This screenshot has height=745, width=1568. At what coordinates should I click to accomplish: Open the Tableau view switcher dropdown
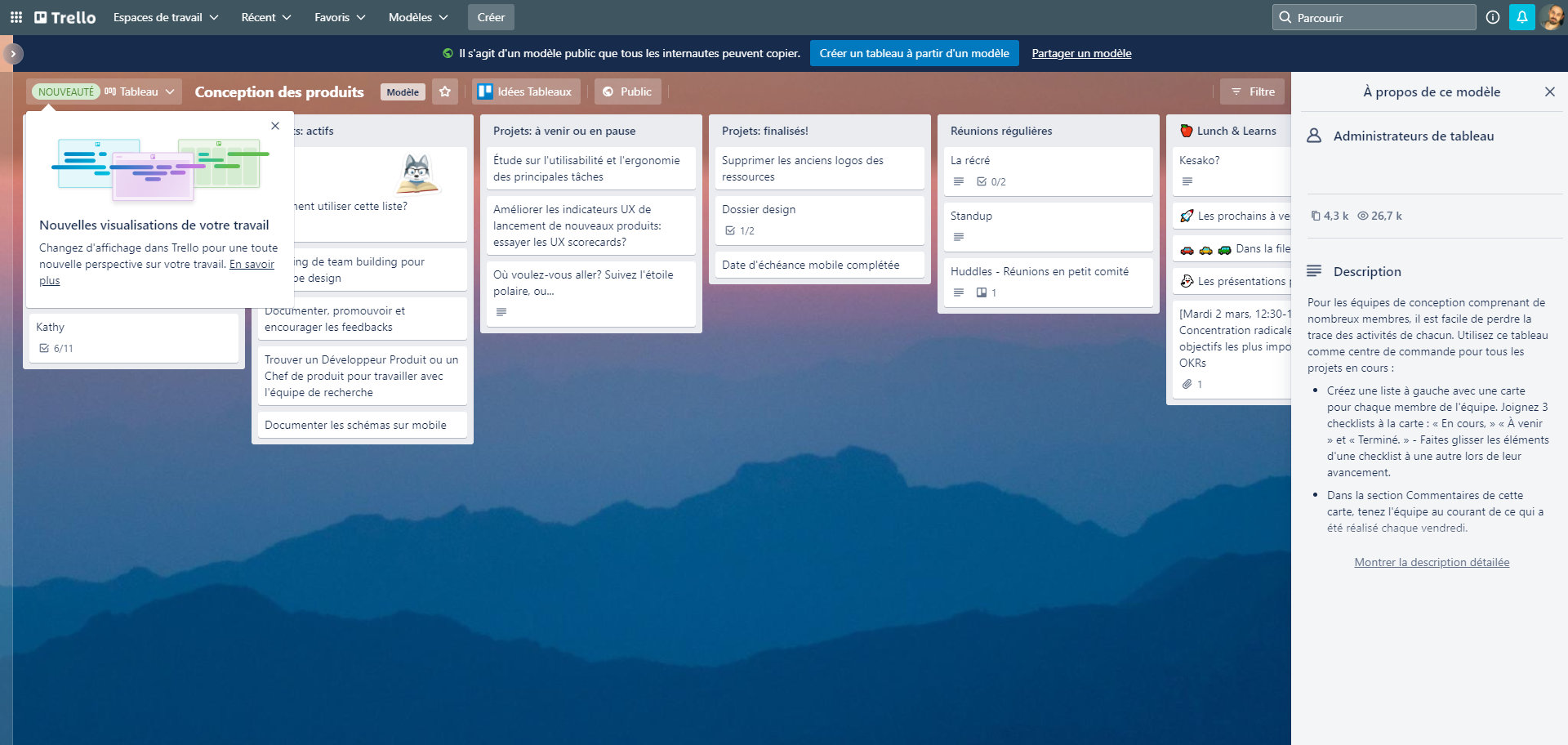coord(139,91)
